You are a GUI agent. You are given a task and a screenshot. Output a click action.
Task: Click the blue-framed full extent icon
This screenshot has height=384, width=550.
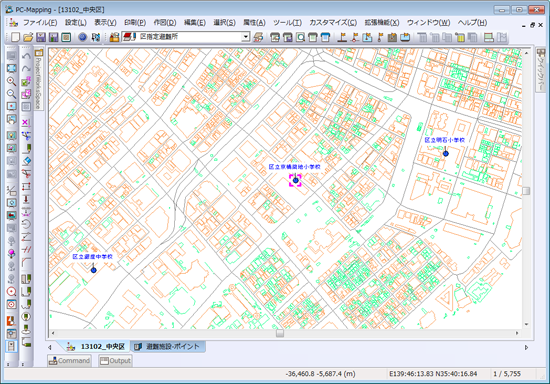[x=12, y=68]
